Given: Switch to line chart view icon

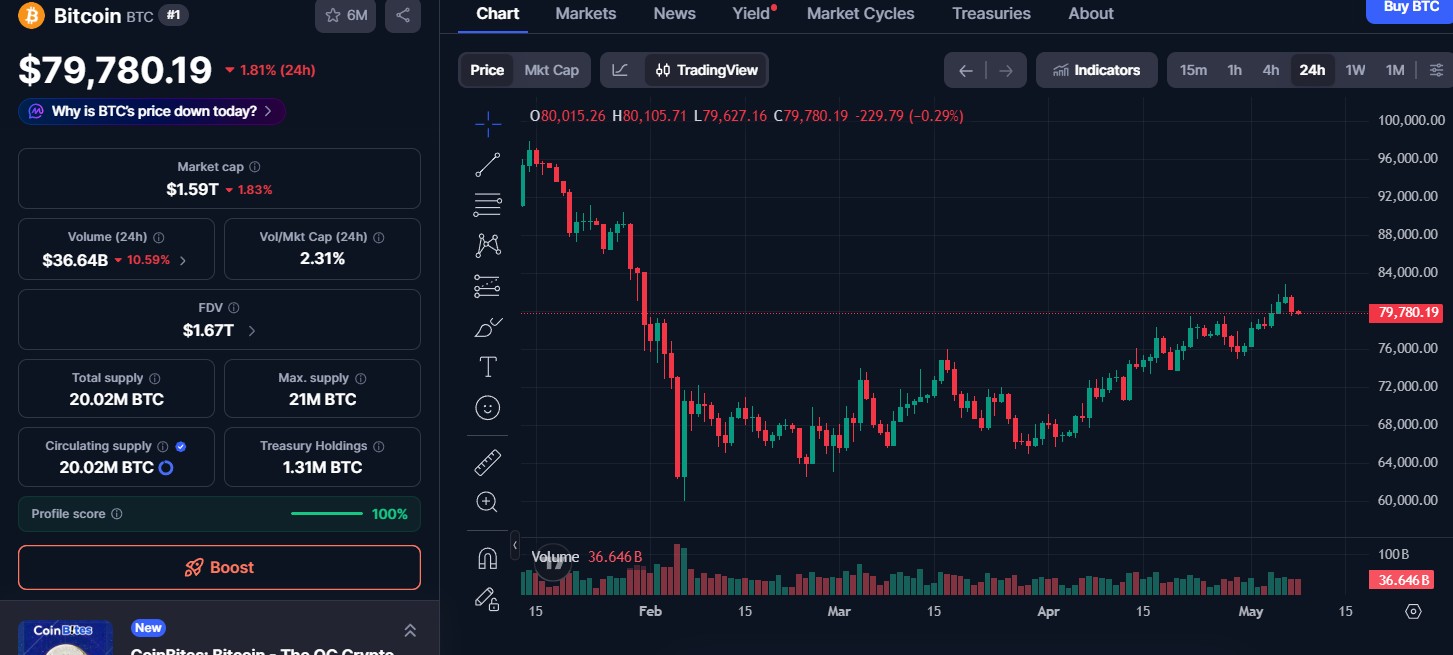Looking at the screenshot, I should [621, 70].
